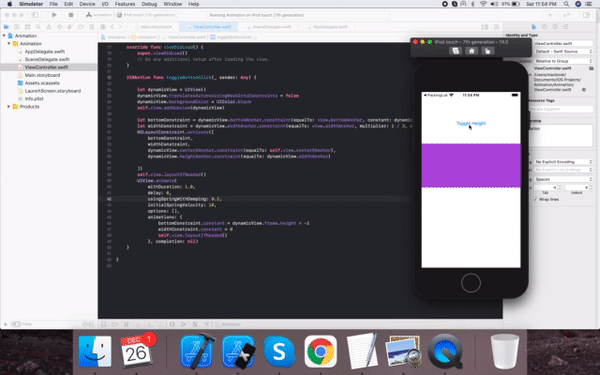Choose file location with the folder icon

(591, 68)
